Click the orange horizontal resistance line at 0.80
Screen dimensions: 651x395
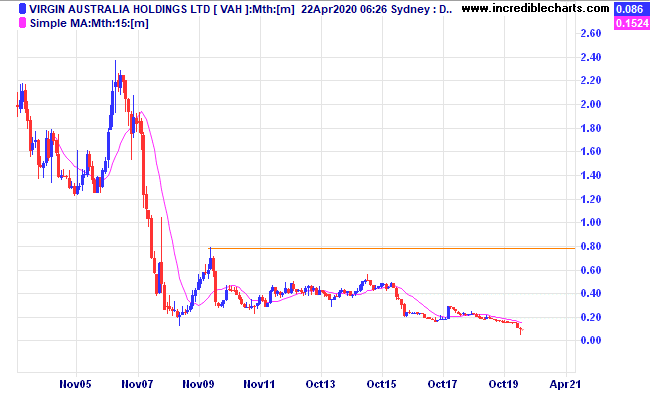tap(393, 248)
